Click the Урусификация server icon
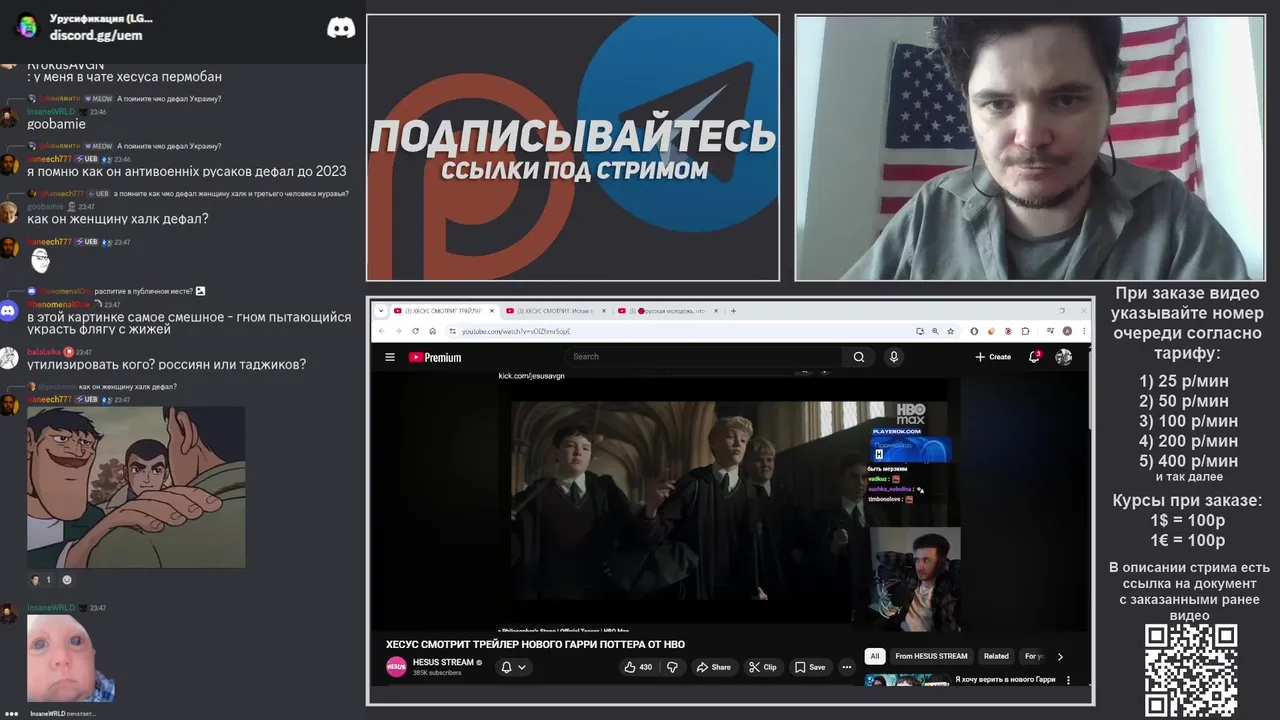 [27, 26]
